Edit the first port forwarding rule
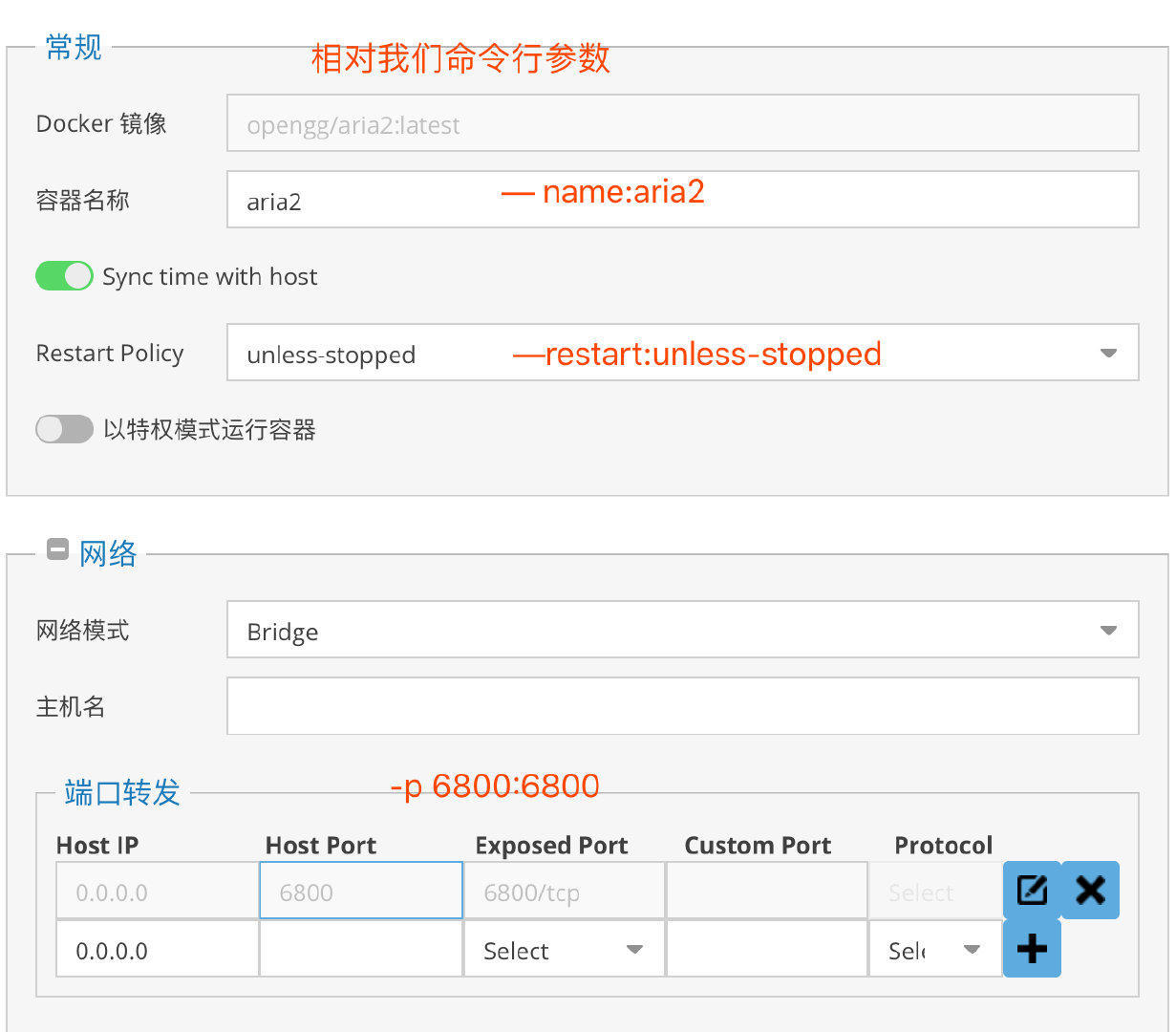Screen dimensions: 1176x1032 [1031, 890]
